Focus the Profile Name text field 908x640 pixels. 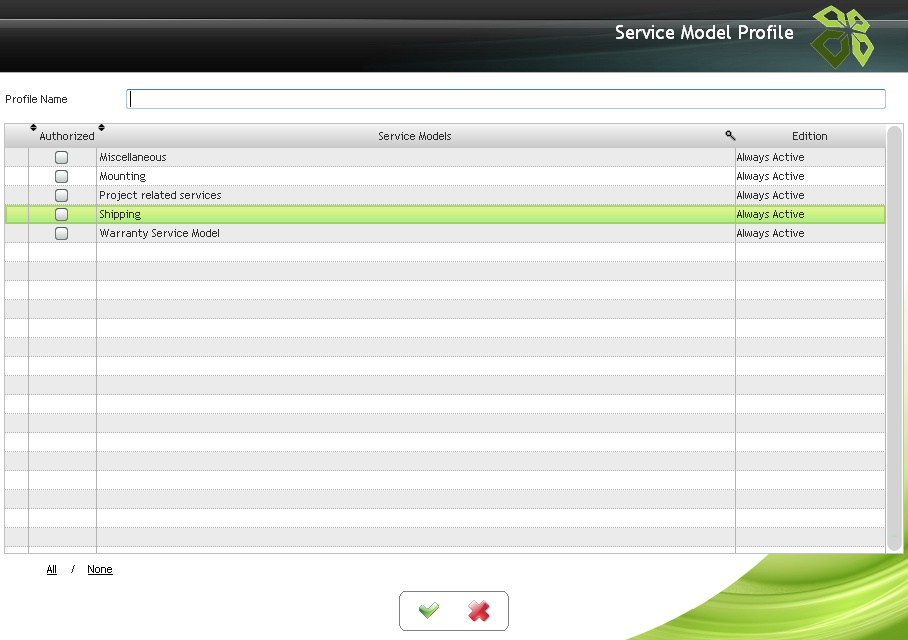click(x=505, y=99)
